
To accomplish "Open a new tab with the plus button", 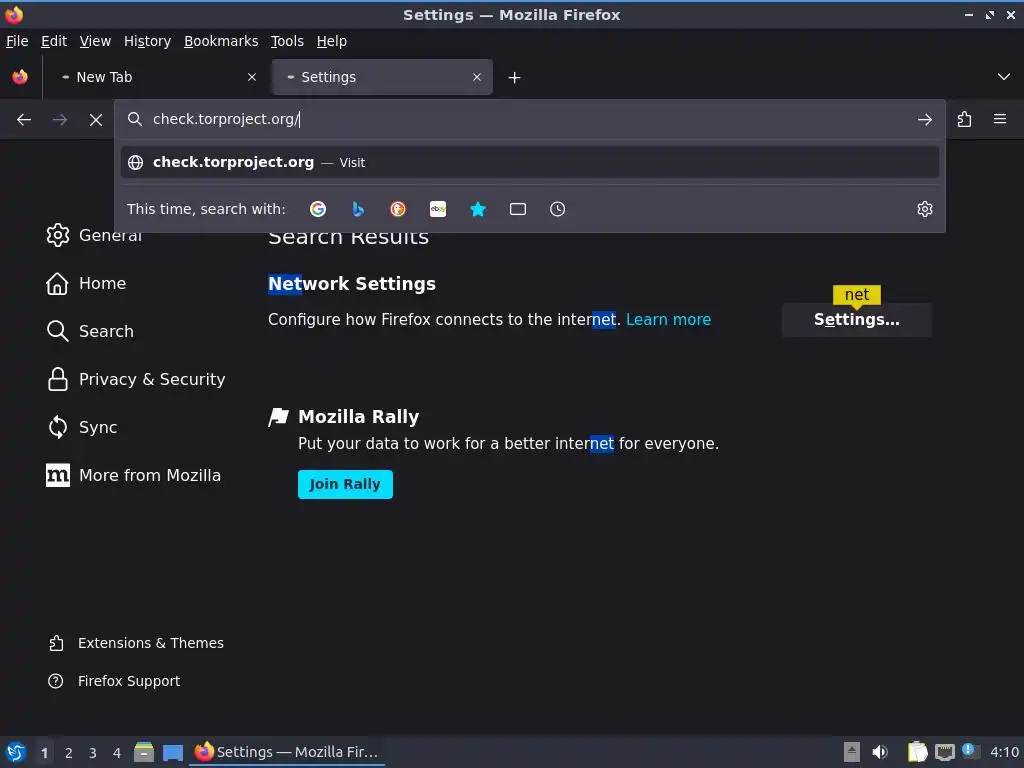I will (x=515, y=78).
